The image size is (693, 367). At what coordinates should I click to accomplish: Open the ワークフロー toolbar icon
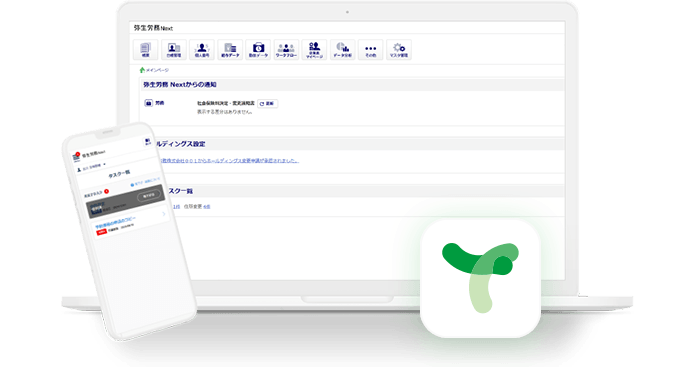point(286,50)
